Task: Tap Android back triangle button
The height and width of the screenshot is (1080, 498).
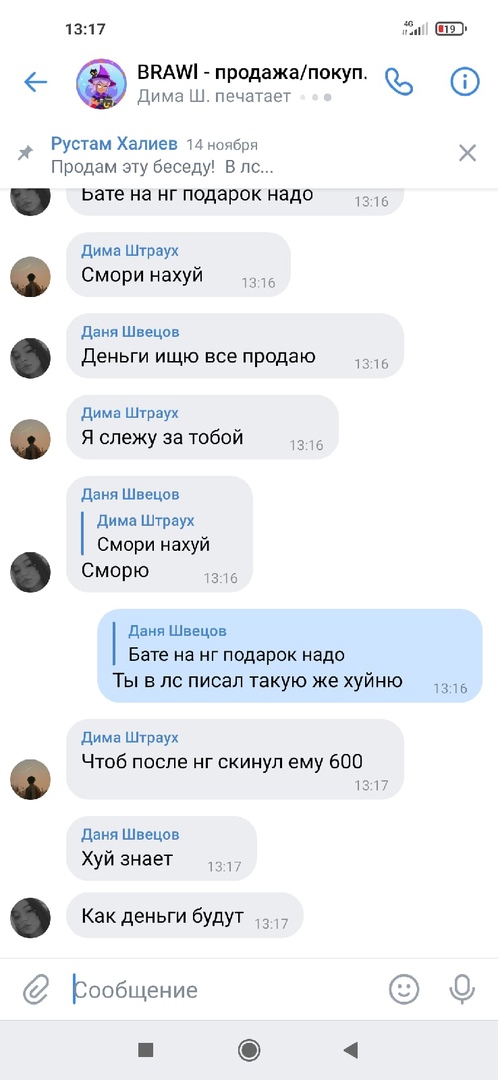Action: 351,1050
